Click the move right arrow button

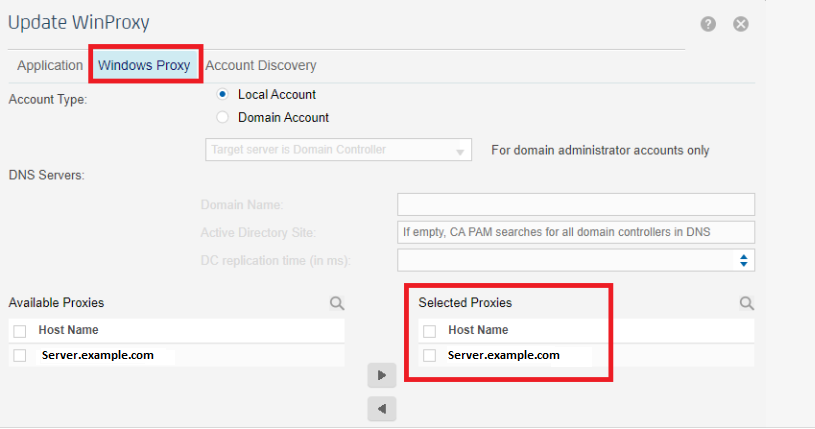(381, 375)
